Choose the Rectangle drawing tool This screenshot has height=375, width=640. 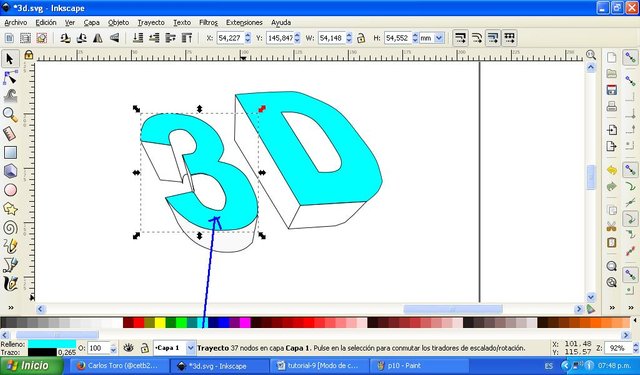(x=10, y=153)
